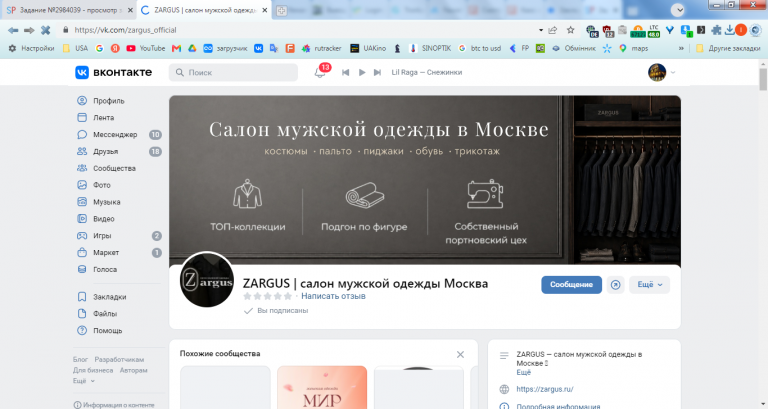Bookmark this page with star icon
Viewport: 768px width, 409px height.
pyautogui.click(x=571, y=30)
